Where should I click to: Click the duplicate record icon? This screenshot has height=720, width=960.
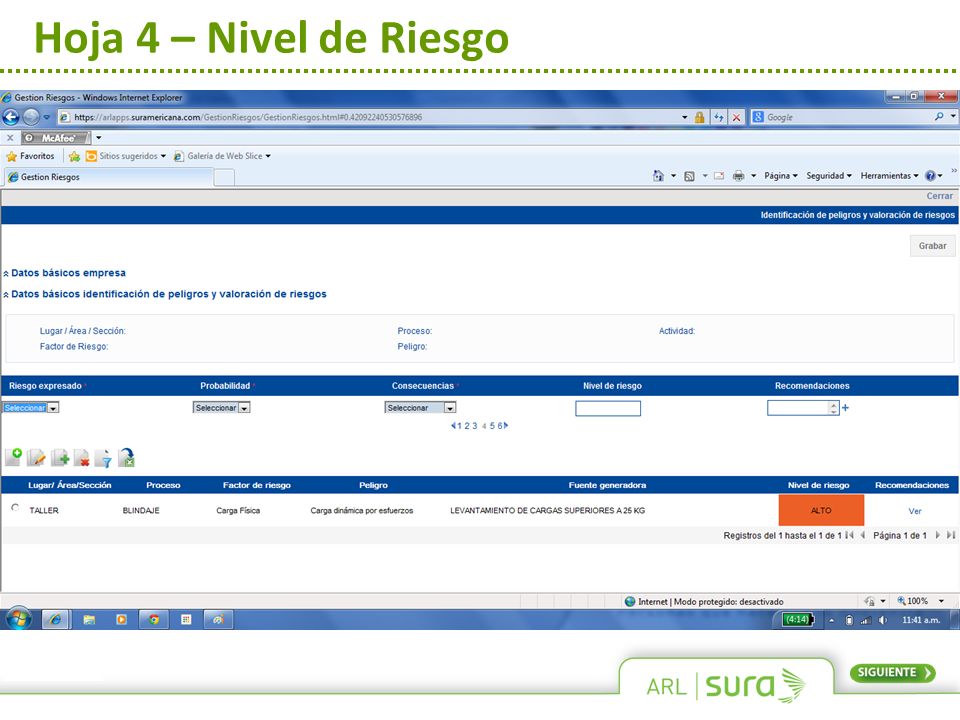tap(59, 457)
